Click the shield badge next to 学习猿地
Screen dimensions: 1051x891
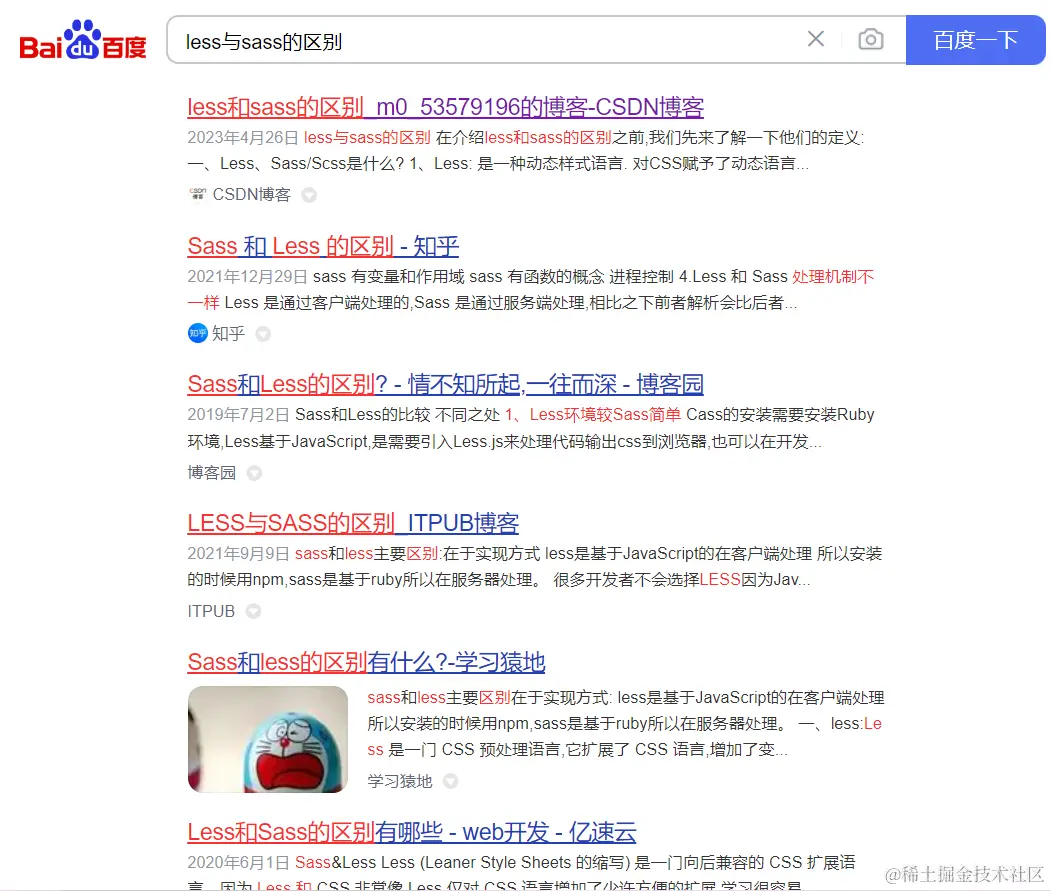(451, 781)
